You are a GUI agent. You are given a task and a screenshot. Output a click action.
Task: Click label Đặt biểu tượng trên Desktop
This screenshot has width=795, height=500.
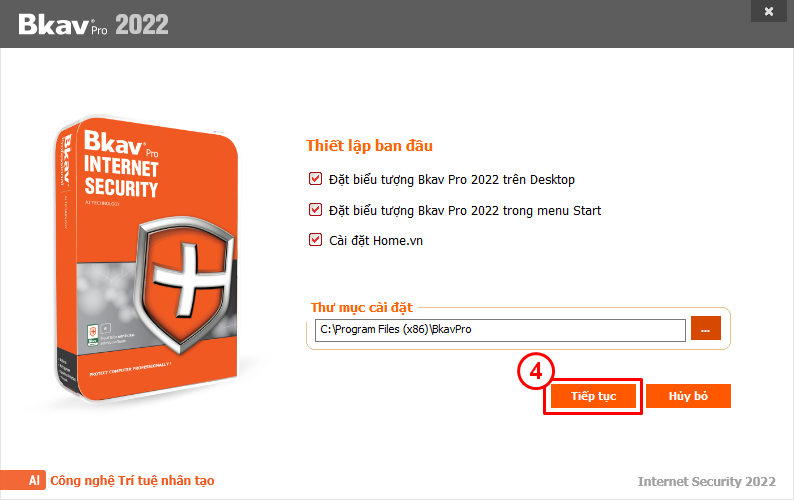(452, 180)
